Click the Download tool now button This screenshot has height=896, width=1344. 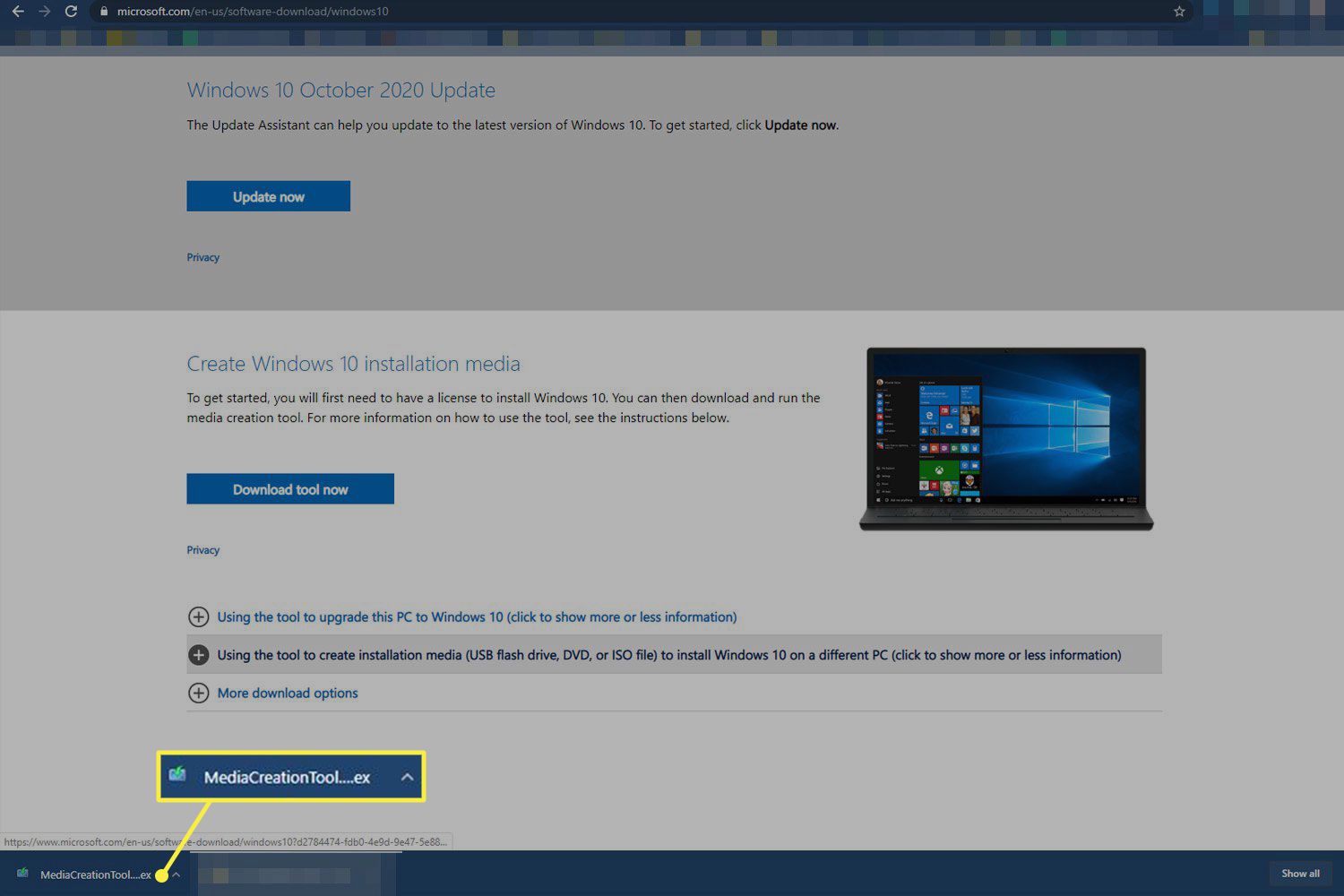[290, 489]
